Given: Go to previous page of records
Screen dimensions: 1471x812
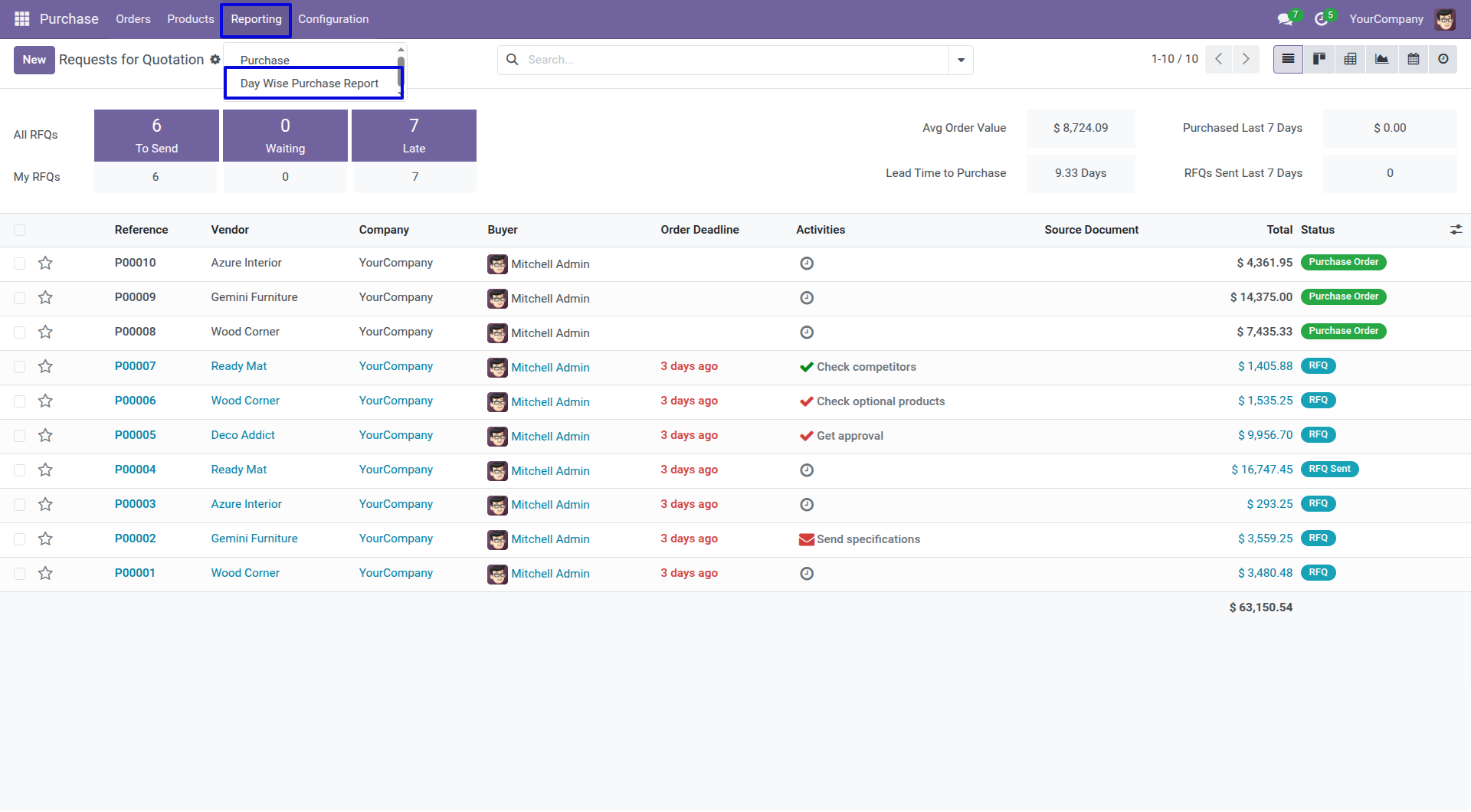Looking at the screenshot, I should tap(1218, 59).
